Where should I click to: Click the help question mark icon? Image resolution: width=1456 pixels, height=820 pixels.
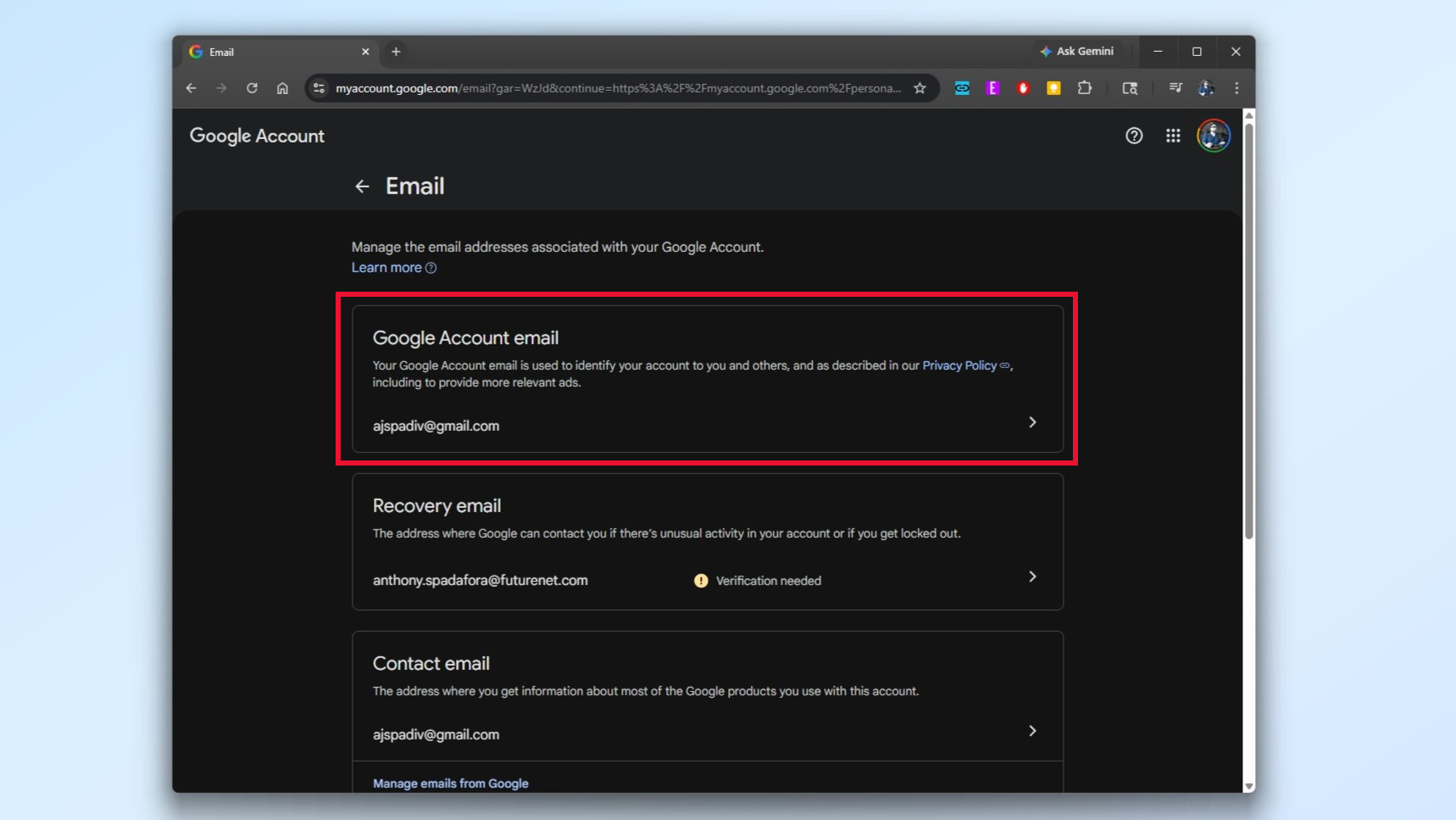(x=1134, y=136)
